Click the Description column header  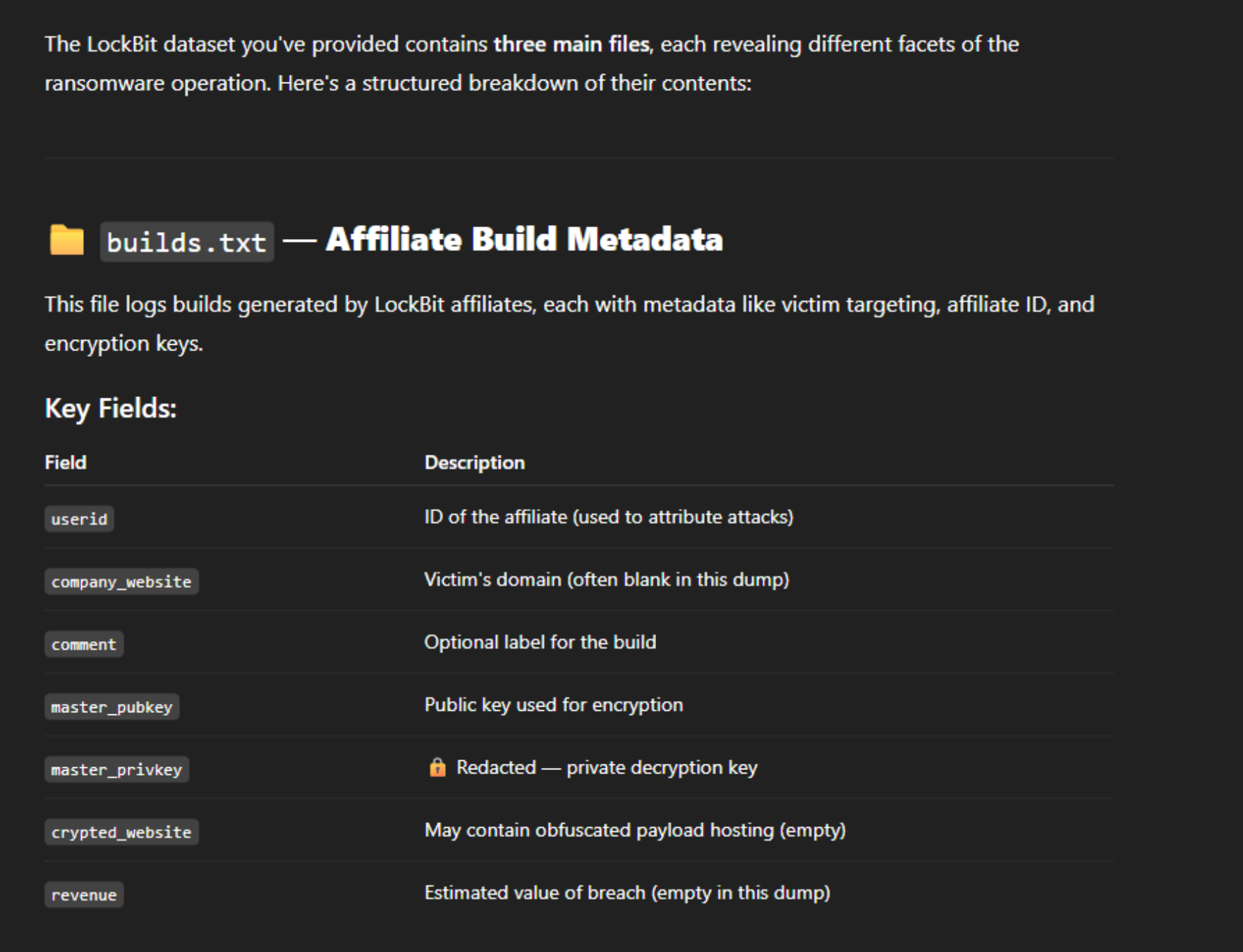[x=475, y=463]
